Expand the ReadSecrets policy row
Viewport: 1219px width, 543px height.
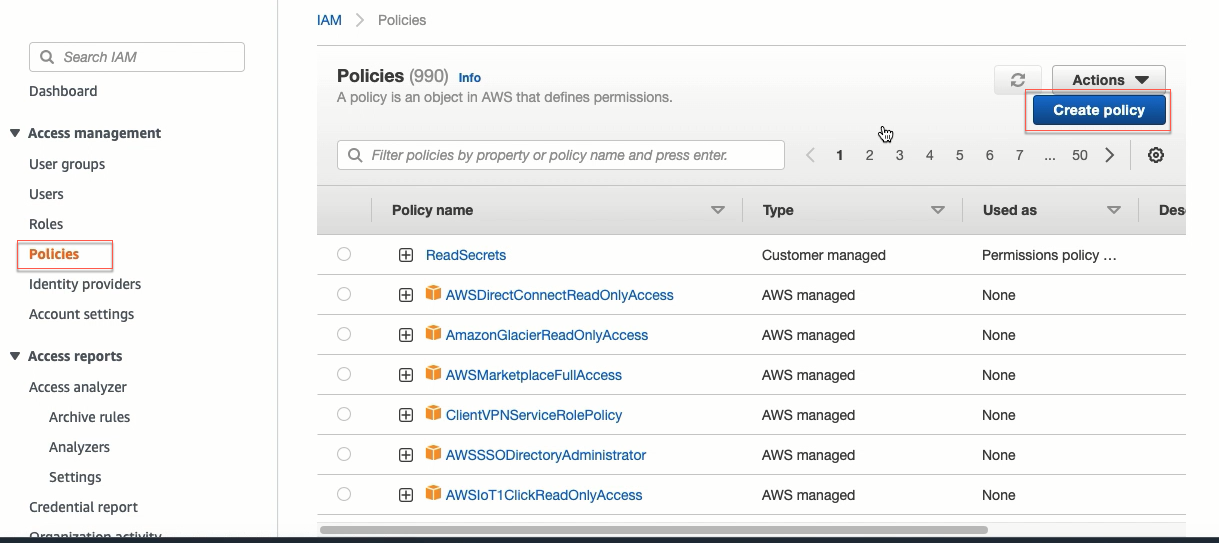(406, 255)
